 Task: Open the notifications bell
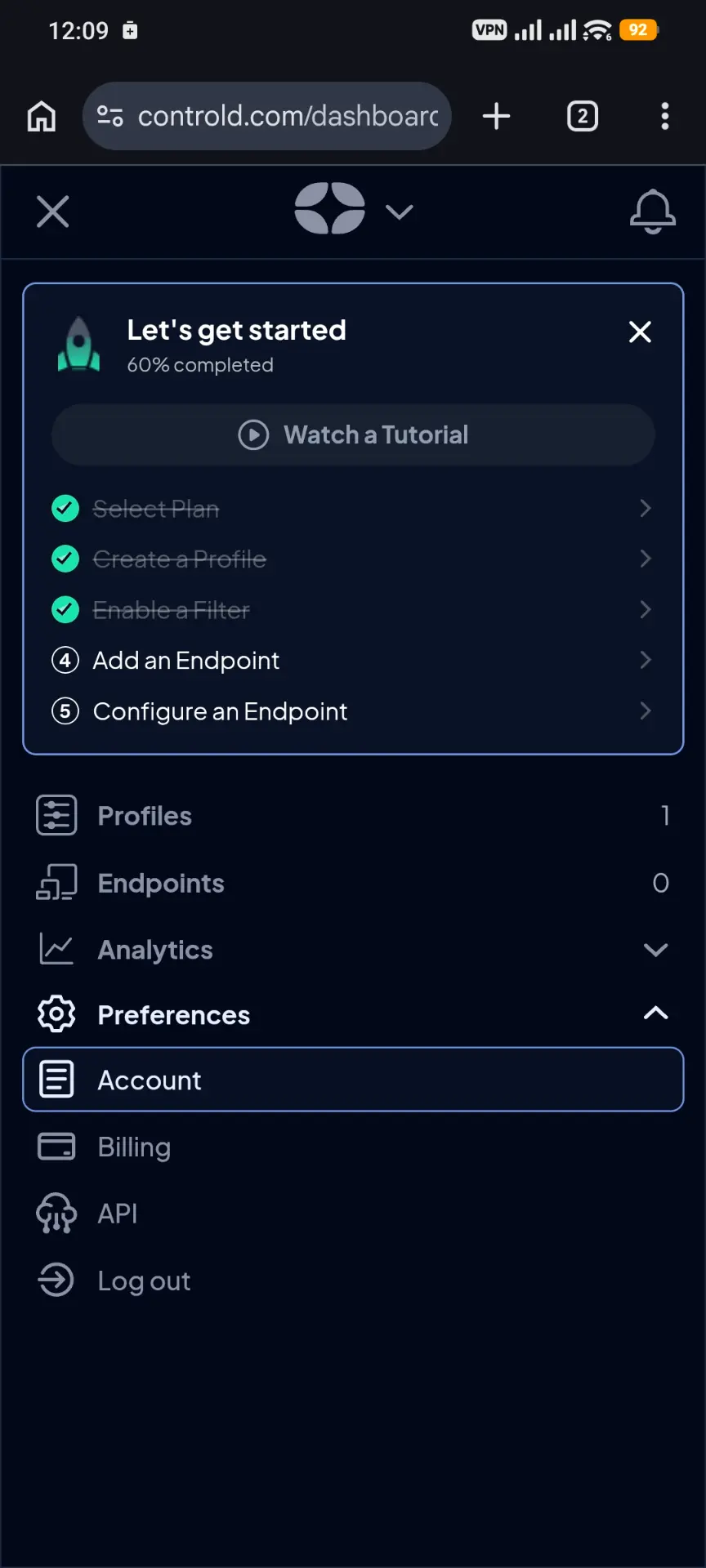652,212
